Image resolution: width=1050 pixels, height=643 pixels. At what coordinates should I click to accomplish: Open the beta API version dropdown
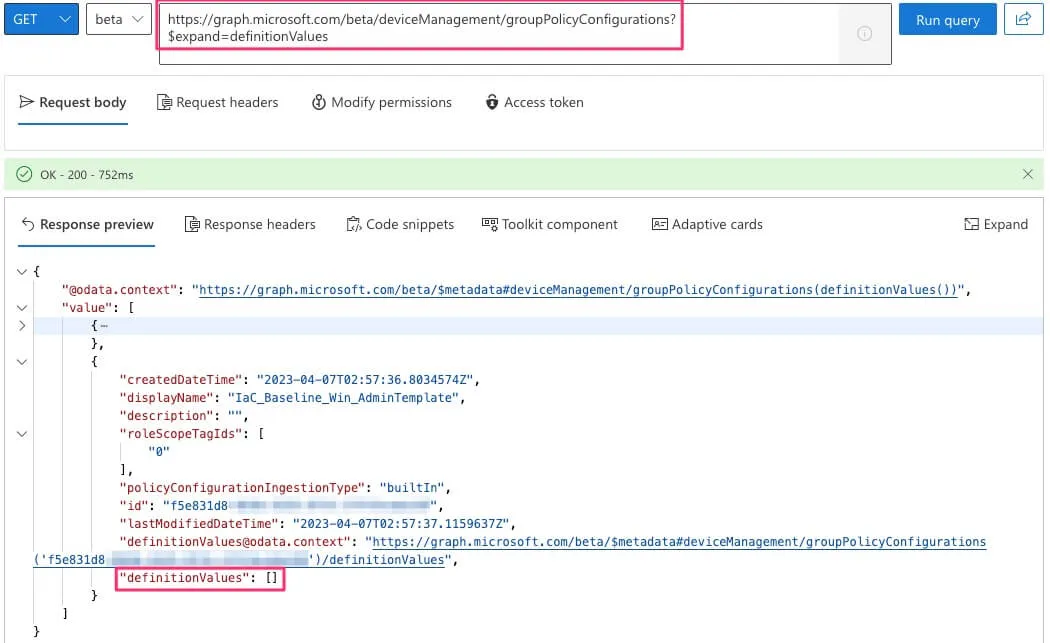[x=119, y=19]
